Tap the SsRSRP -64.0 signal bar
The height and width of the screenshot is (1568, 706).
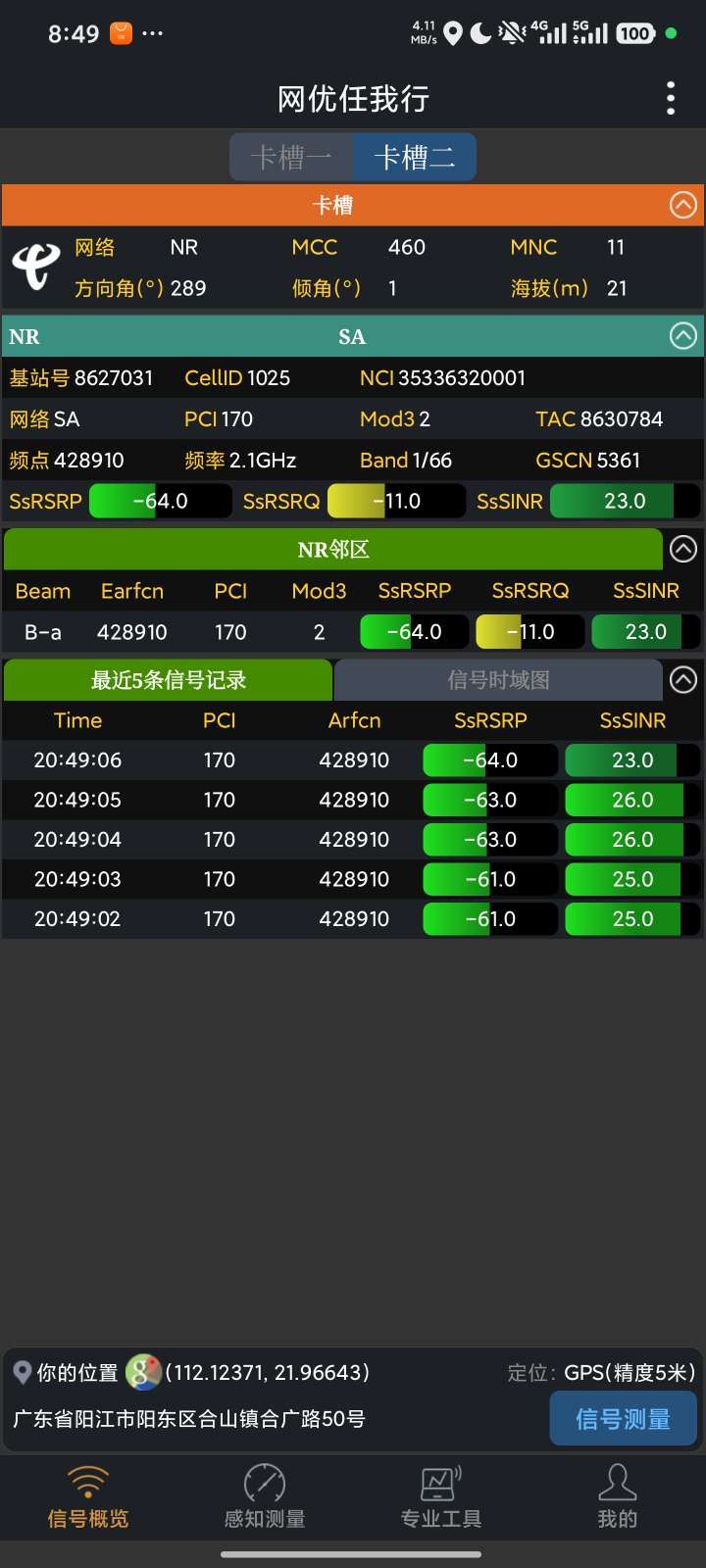pos(161,502)
